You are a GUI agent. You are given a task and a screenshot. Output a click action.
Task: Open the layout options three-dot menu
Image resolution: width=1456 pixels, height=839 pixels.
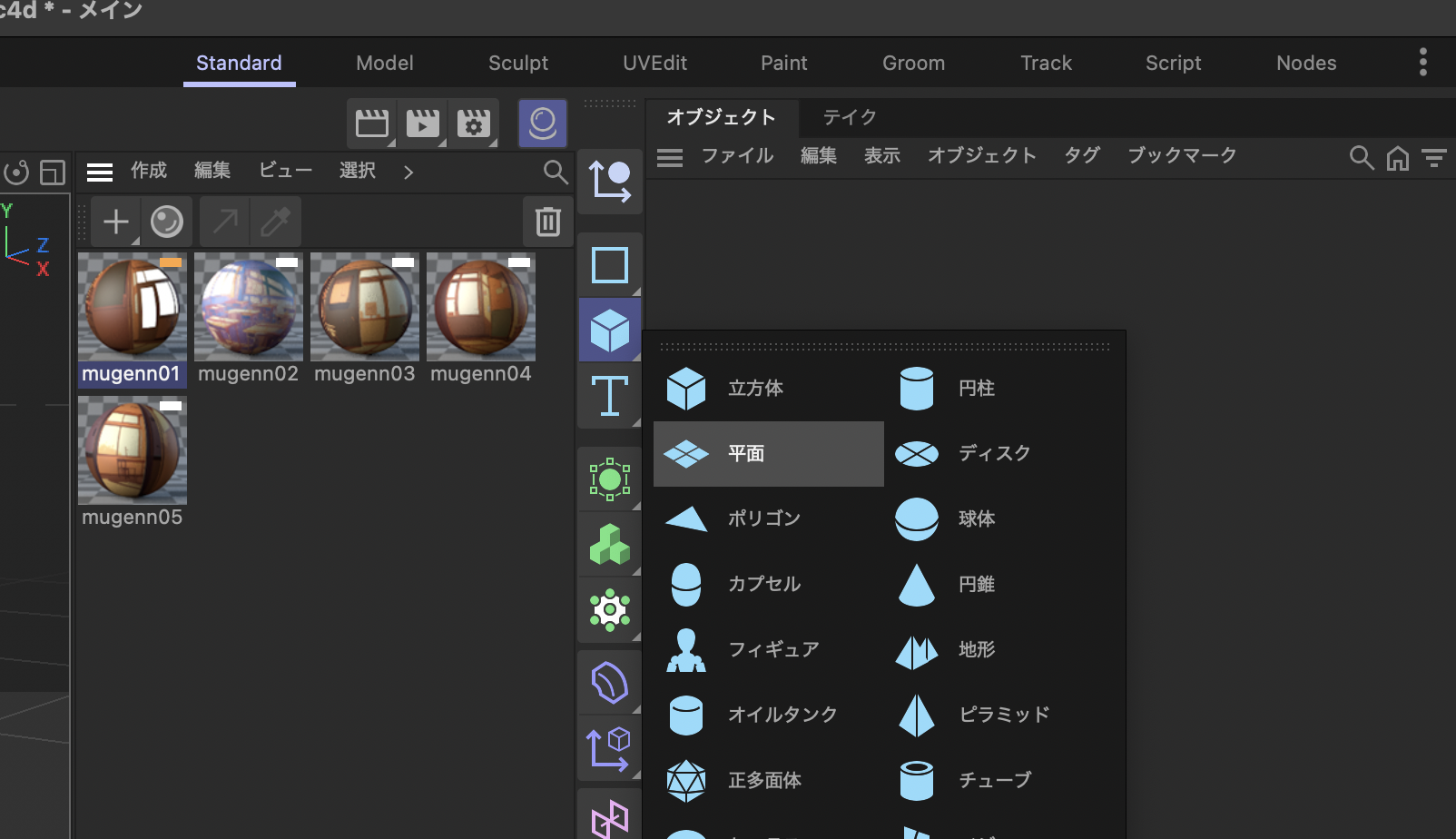tap(1422, 62)
